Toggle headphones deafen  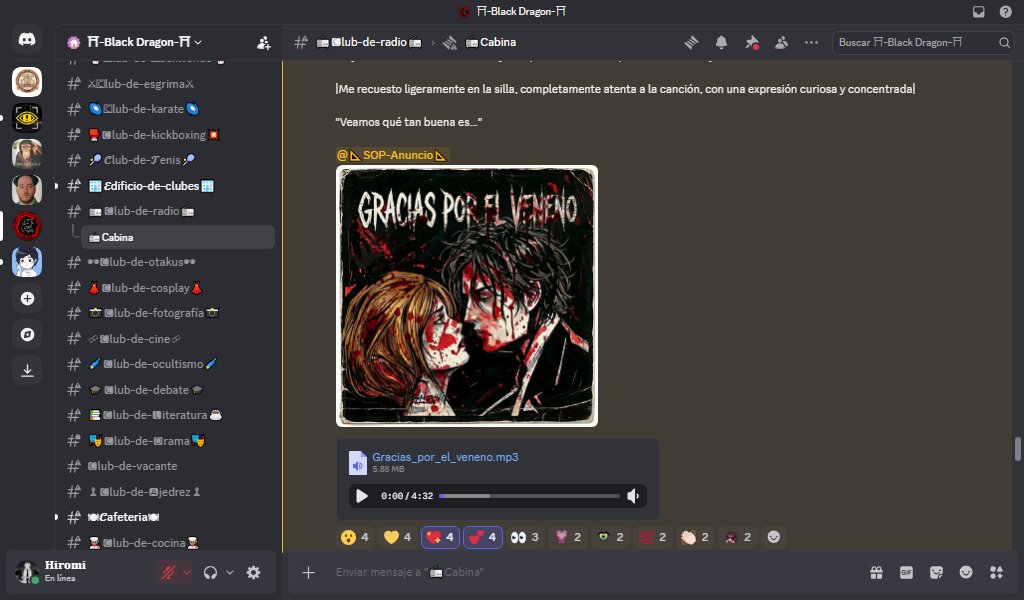(210, 573)
